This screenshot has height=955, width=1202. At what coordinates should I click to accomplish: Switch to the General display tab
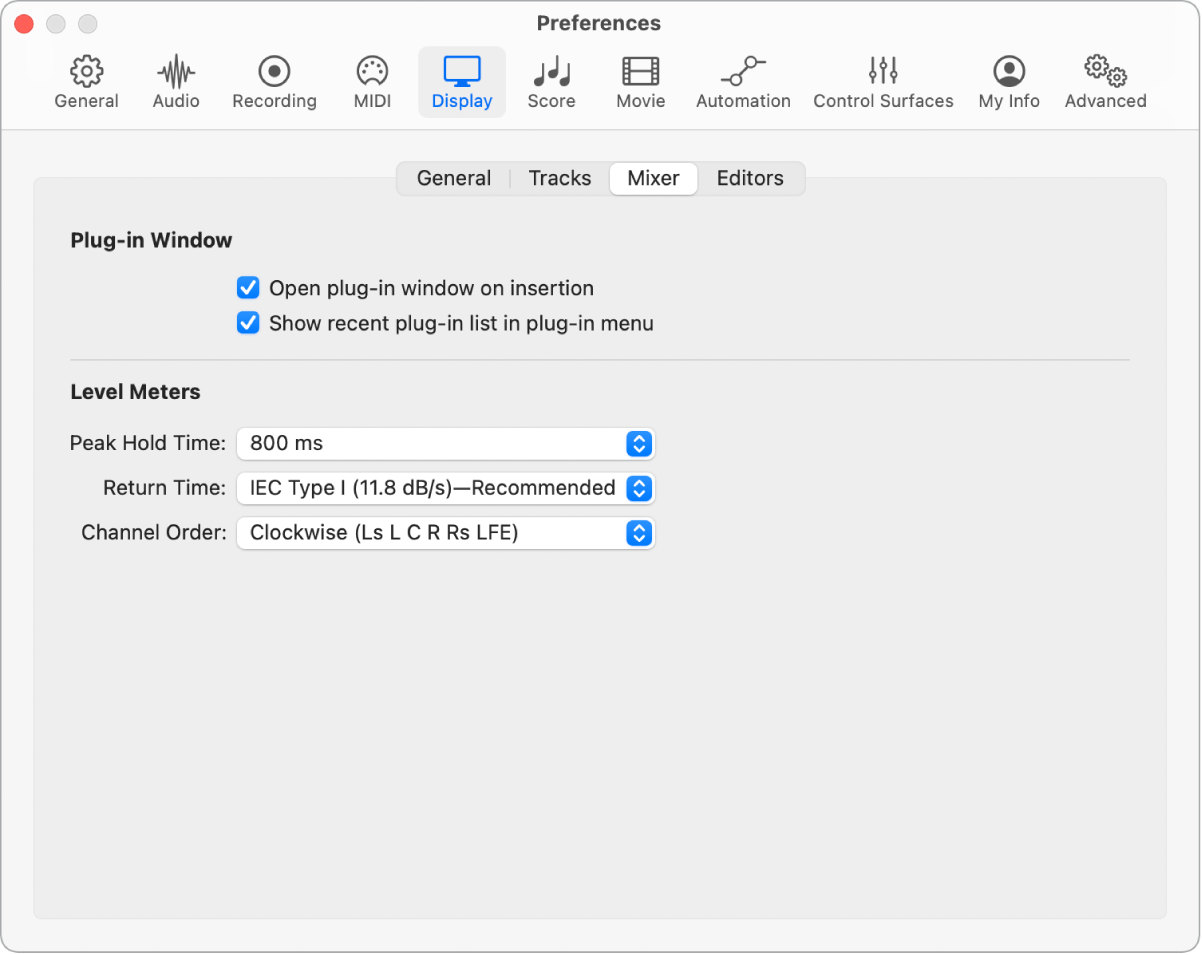point(454,178)
